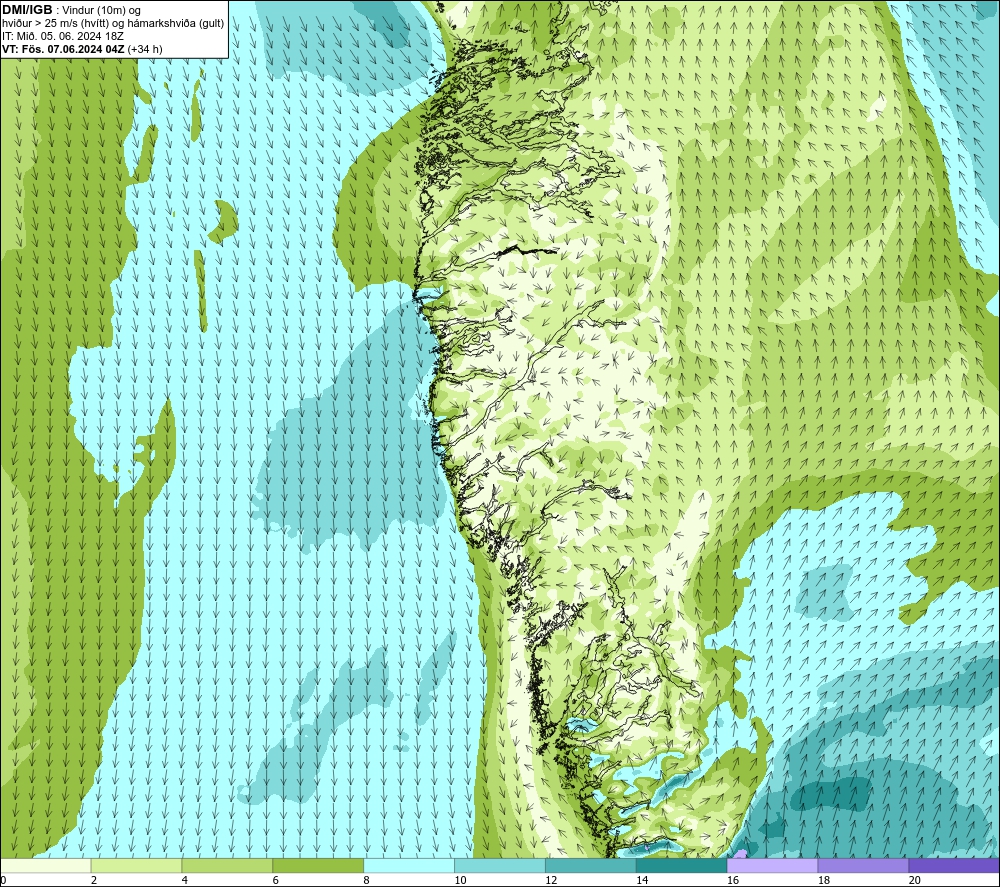Viewport: 1000px width, 887px height.
Task: Click the 'hviður > 25 m/s' legend line
Action: click(x=113, y=24)
